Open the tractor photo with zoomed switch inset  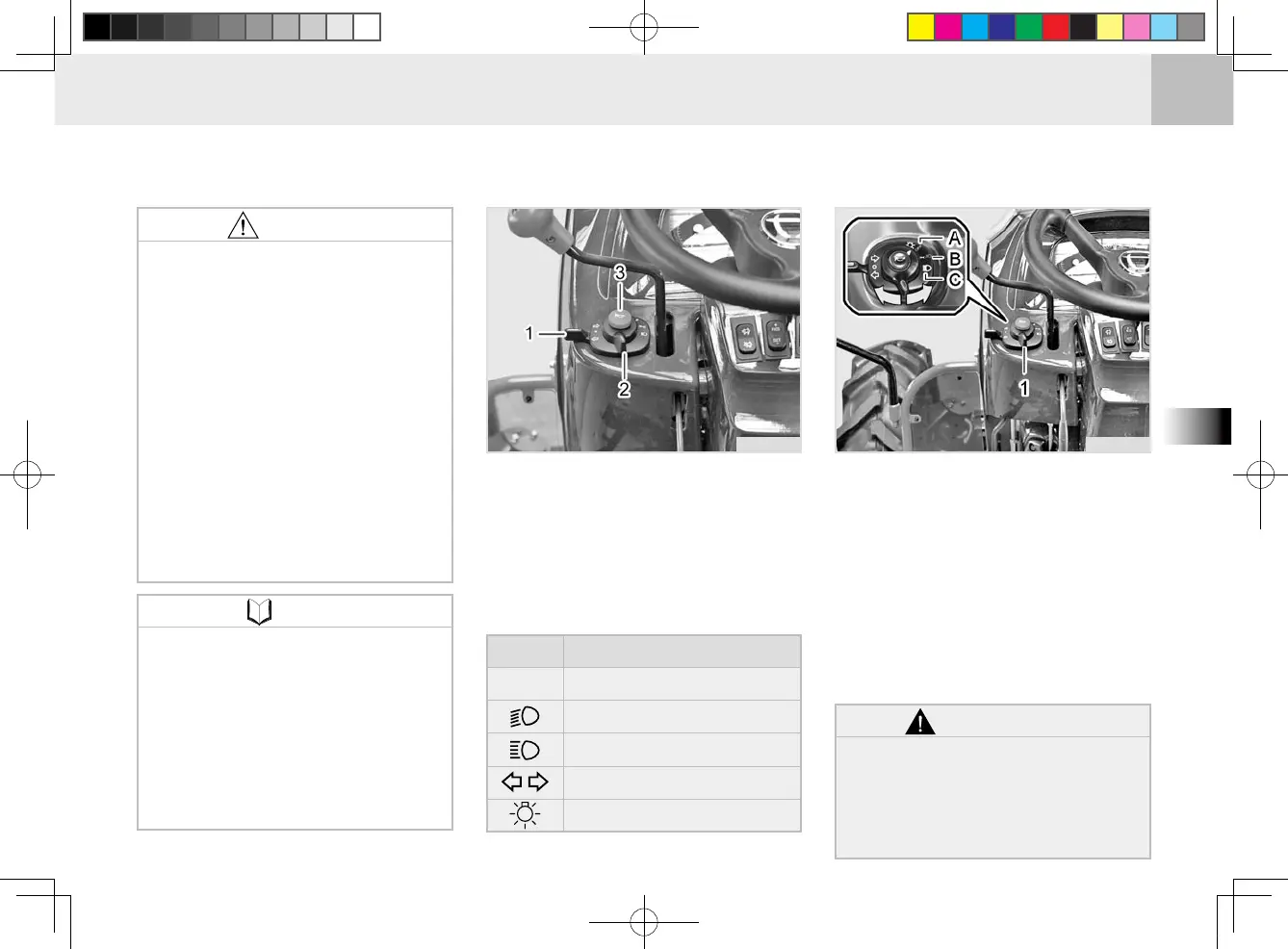coord(992,330)
